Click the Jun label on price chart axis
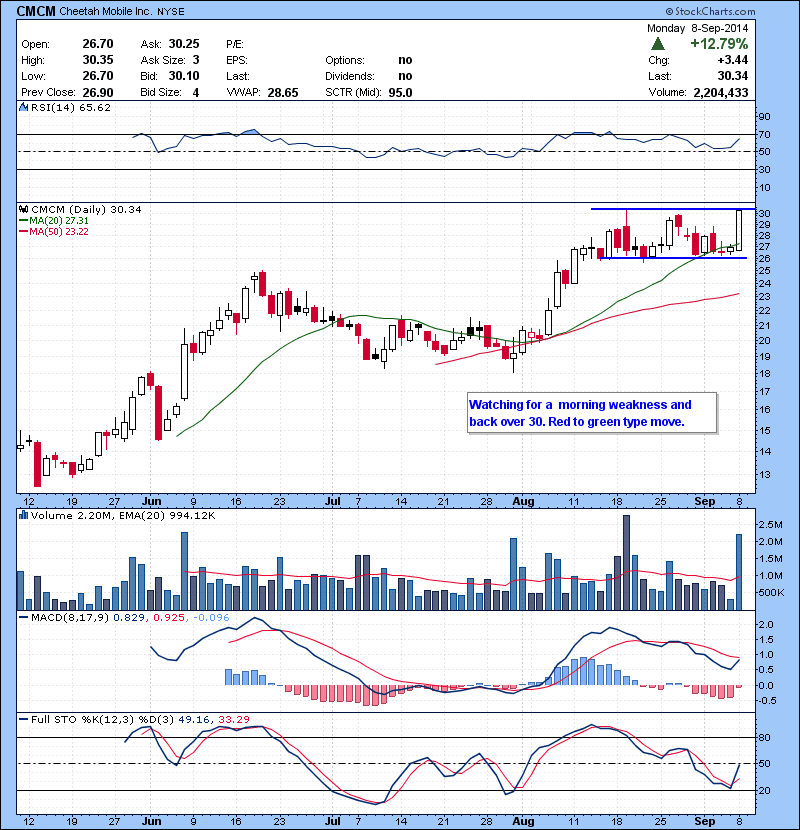800x830 pixels. 151,501
